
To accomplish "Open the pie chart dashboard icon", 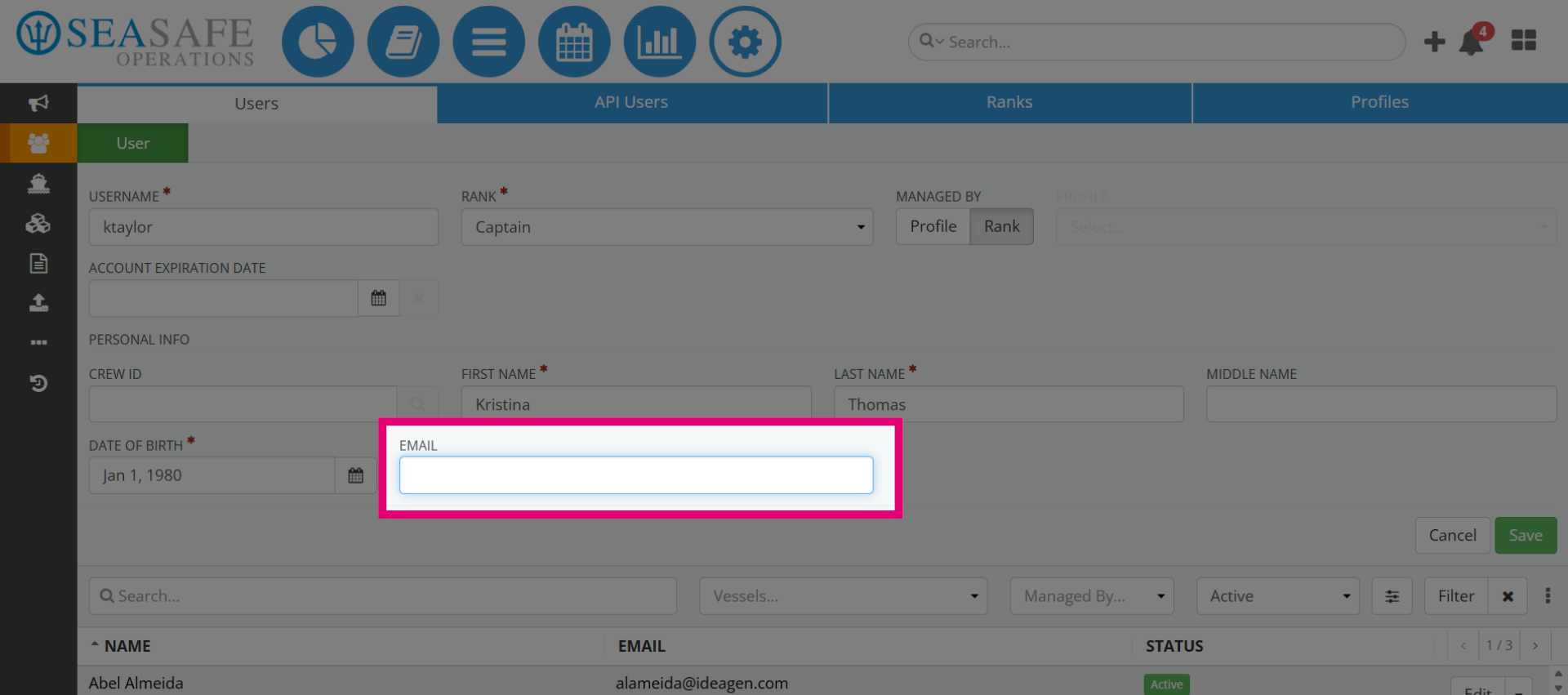I will [x=318, y=42].
